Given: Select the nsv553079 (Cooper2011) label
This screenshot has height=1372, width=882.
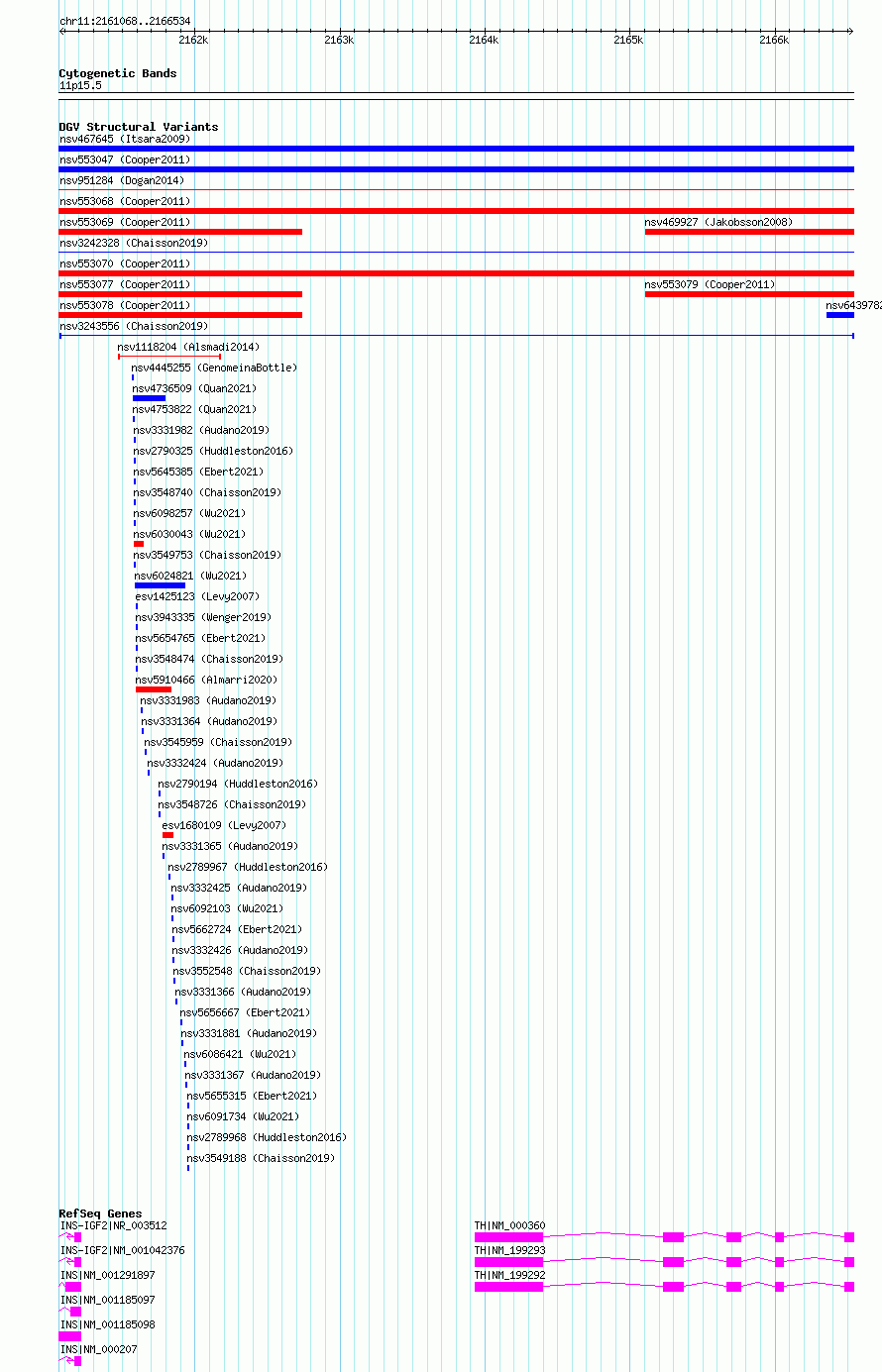Looking at the screenshot, I should (x=711, y=284).
